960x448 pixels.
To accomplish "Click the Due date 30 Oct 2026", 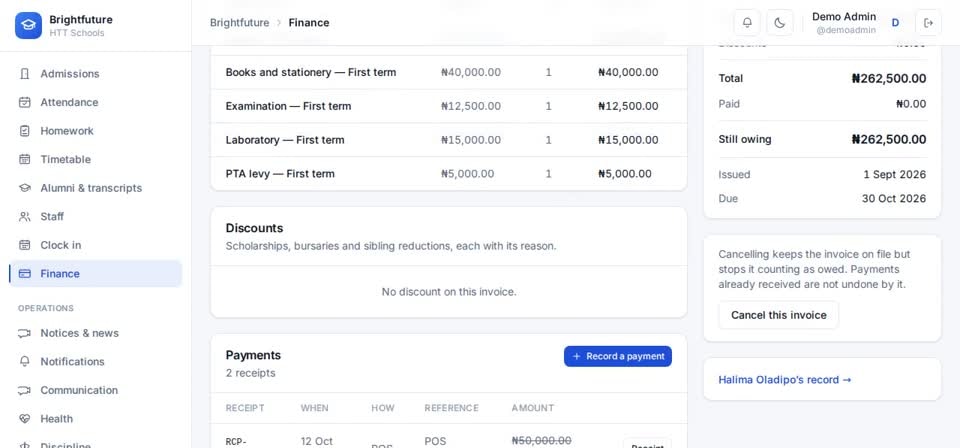I will tap(894, 198).
